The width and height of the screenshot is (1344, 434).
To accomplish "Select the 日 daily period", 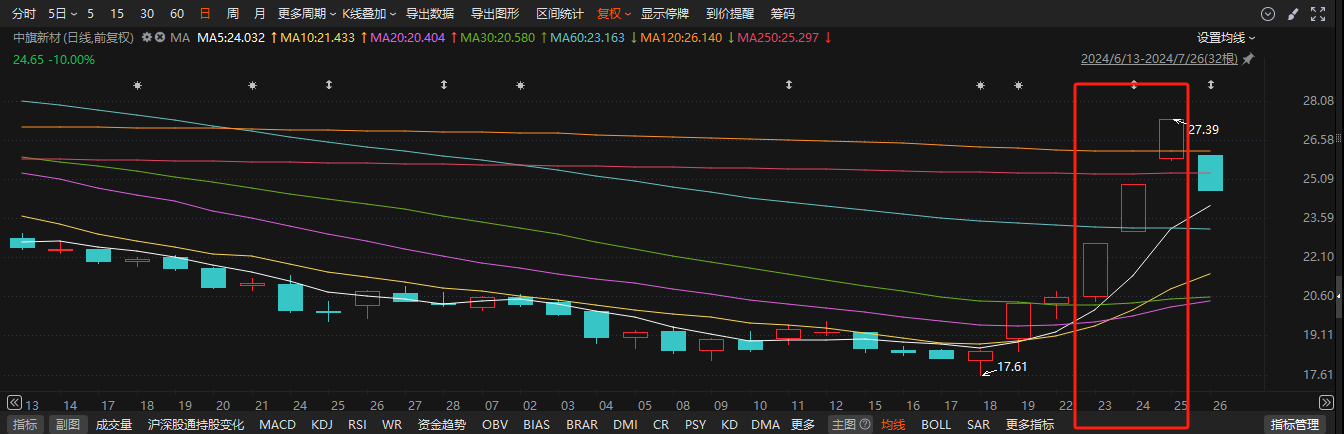I will pos(205,14).
